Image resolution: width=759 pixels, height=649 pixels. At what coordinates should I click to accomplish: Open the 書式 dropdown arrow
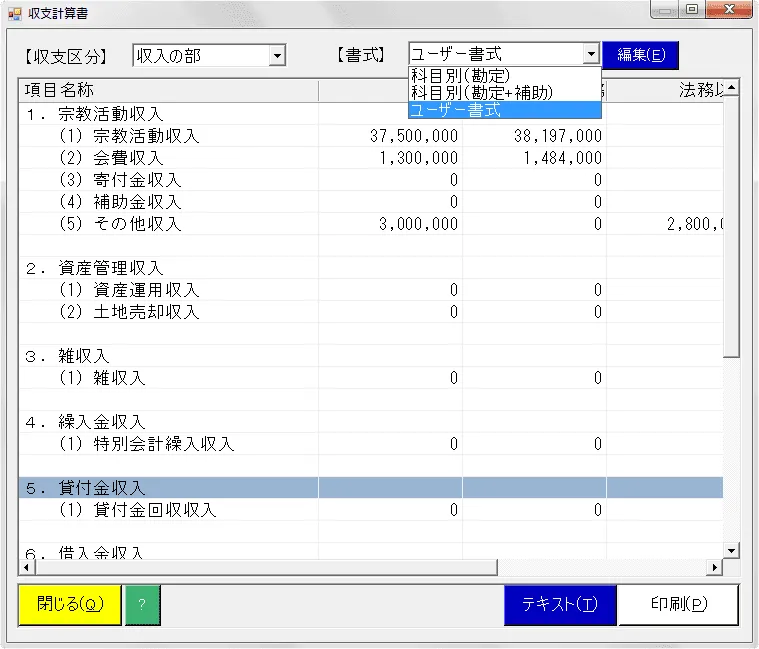tap(591, 54)
